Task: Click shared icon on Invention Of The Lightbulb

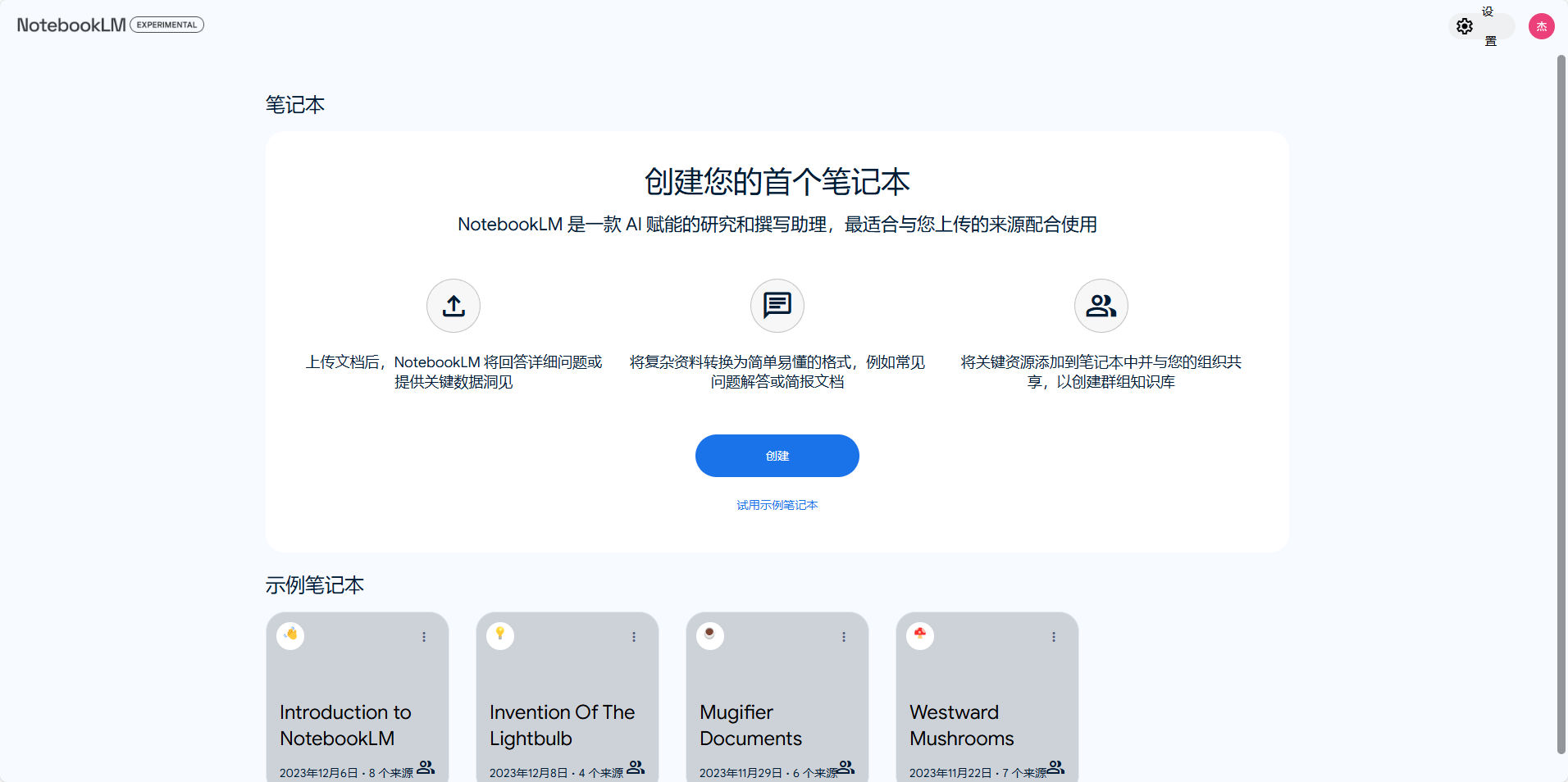Action: pyautogui.click(x=636, y=767)
